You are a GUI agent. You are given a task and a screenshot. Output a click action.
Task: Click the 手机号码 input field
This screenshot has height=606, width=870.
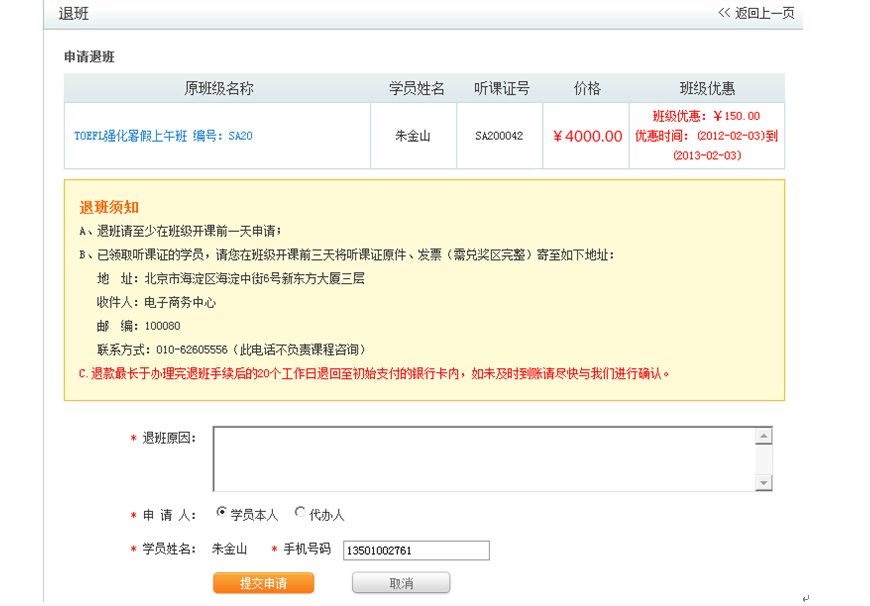click(416, 550)
